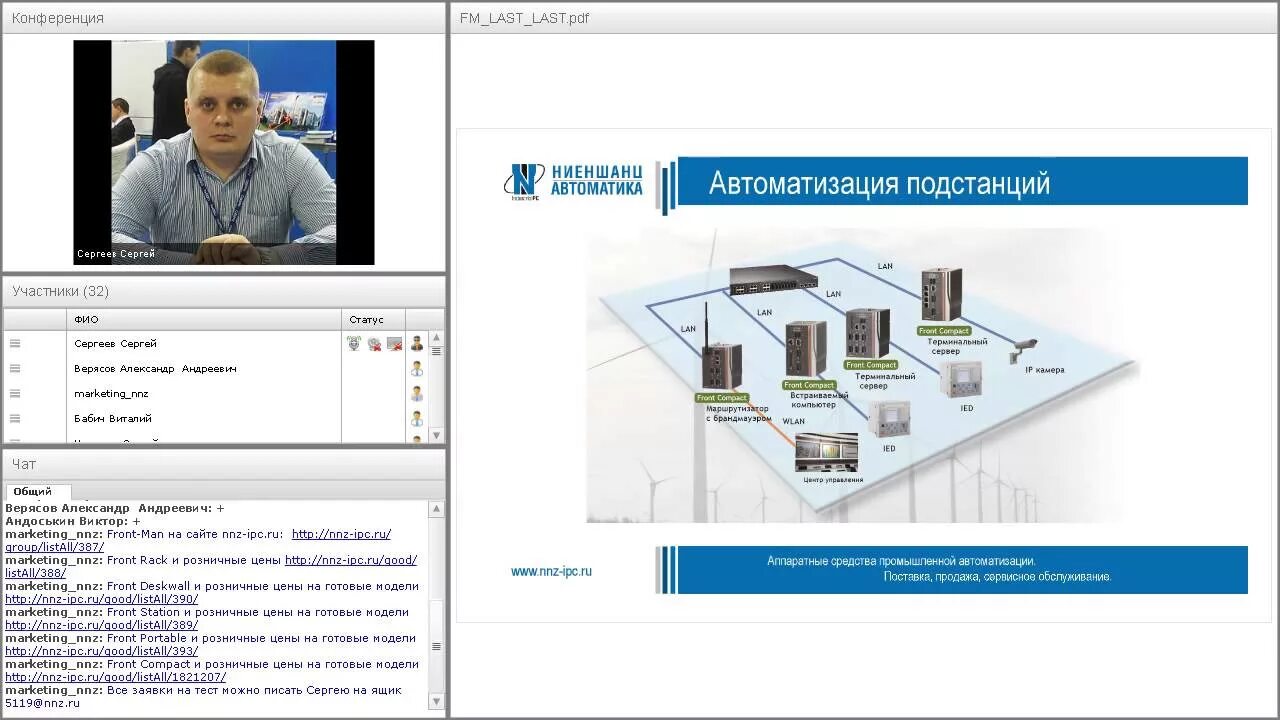Click www.nnz-ipc.ru on the slide footer
This screenshot has width=1280, height=720.
point(551,572)
